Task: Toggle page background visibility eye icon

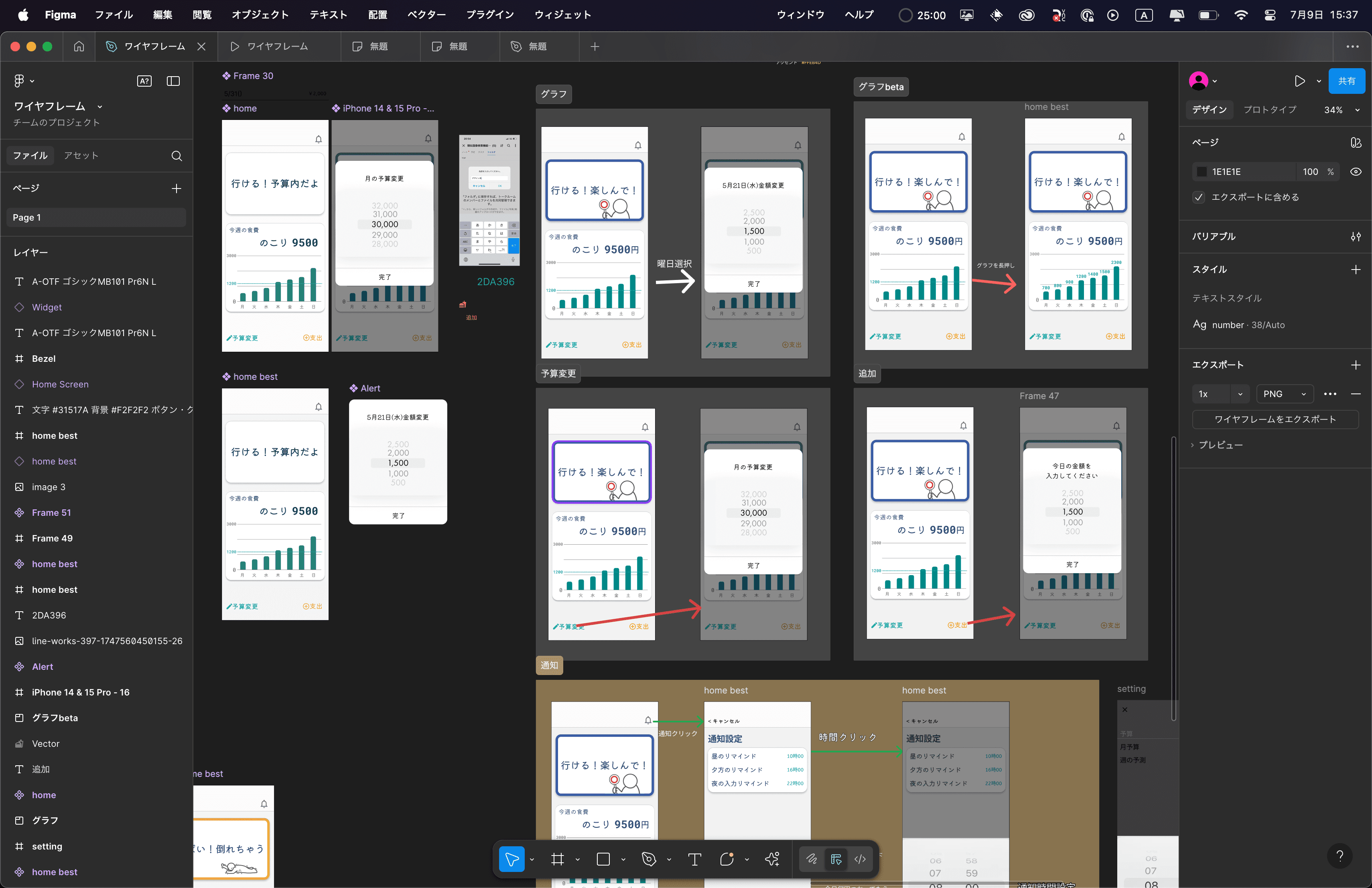Action: tap(1356, 172)
